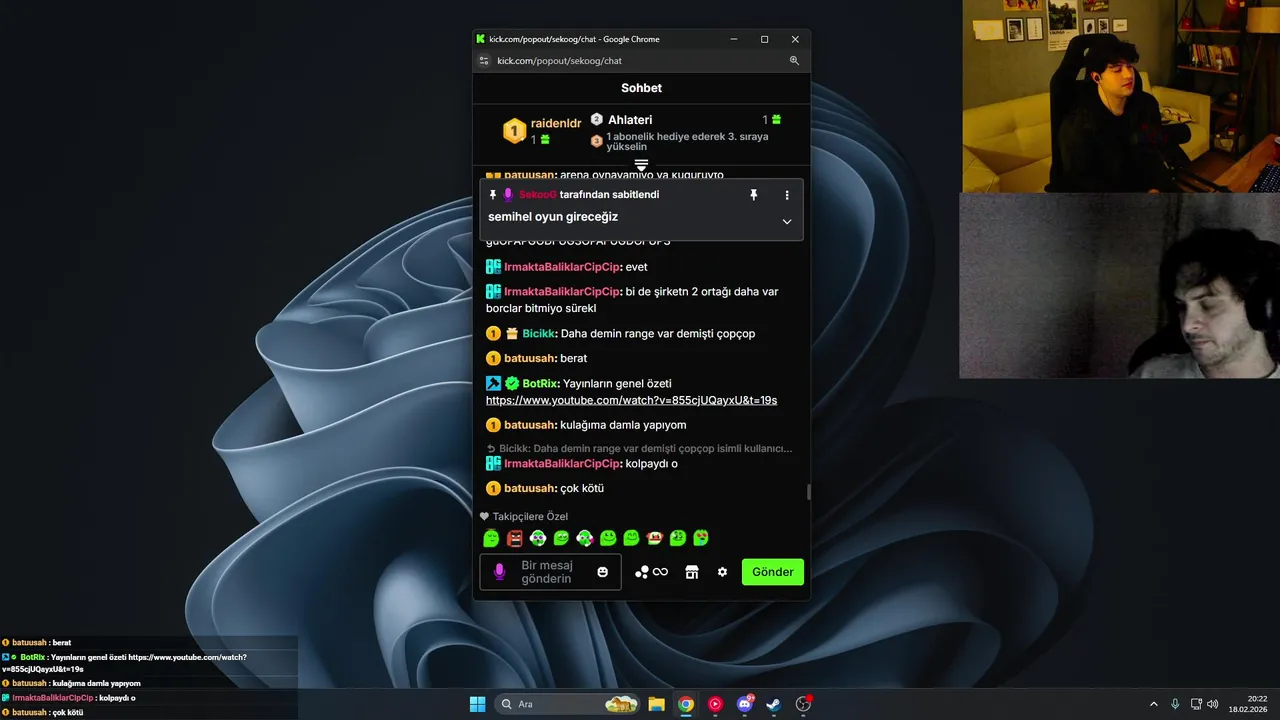
Task: Unpin the pinned message with pin button
Action: 754,195
